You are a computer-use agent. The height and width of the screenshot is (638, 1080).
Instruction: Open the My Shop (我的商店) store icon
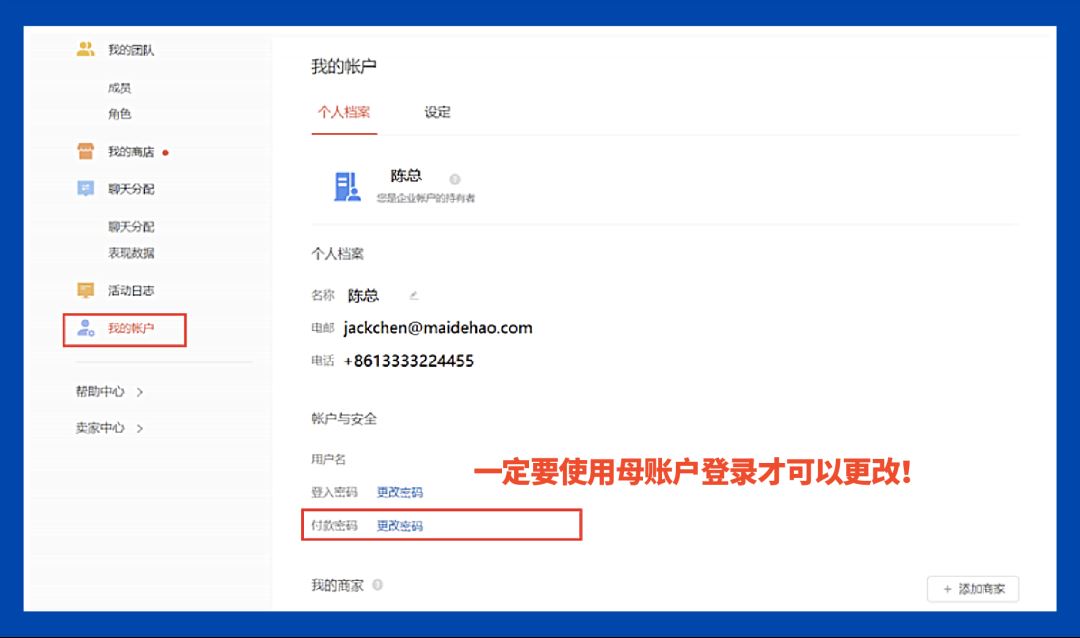85,151
